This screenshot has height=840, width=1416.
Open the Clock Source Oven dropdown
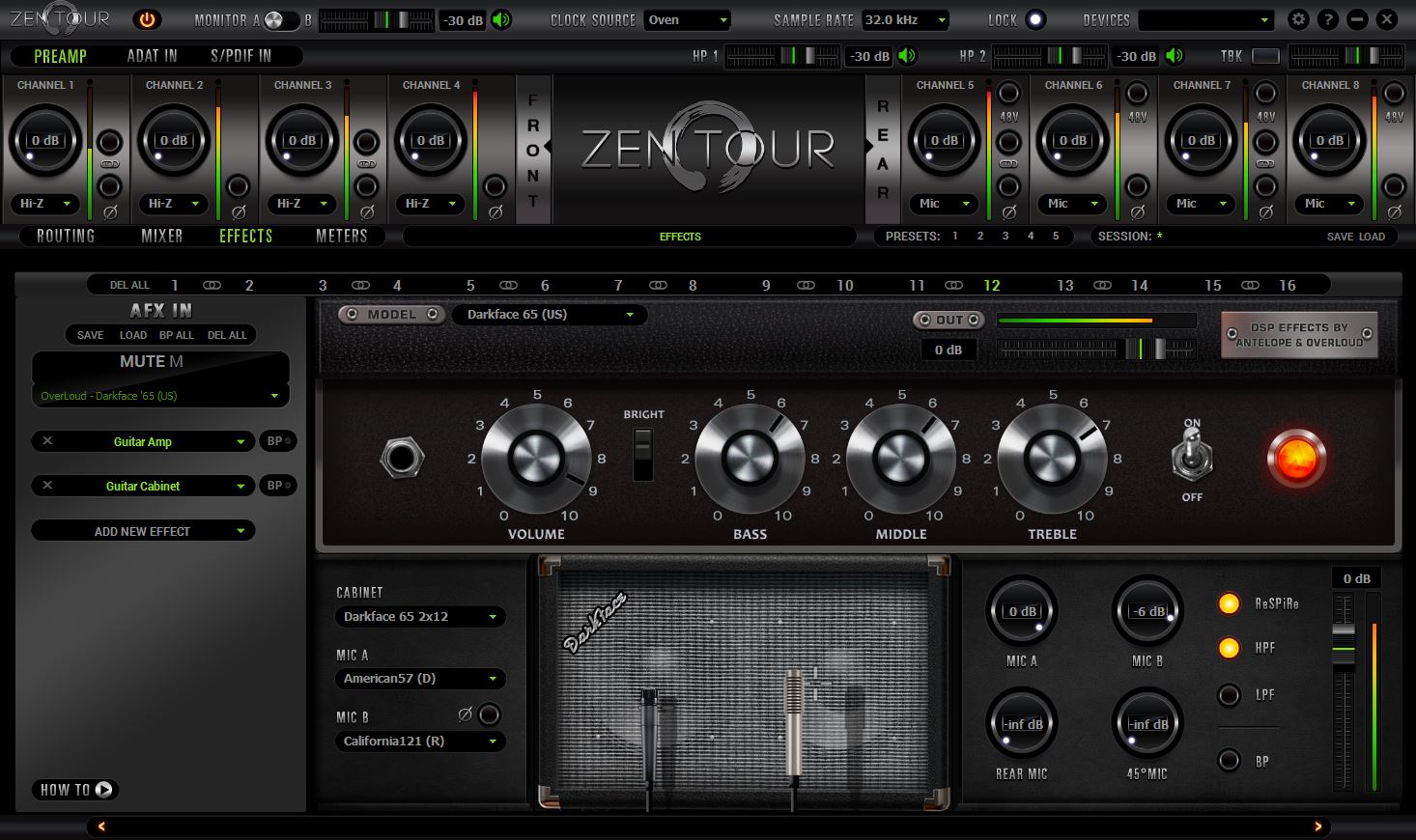tap(688, 20)
